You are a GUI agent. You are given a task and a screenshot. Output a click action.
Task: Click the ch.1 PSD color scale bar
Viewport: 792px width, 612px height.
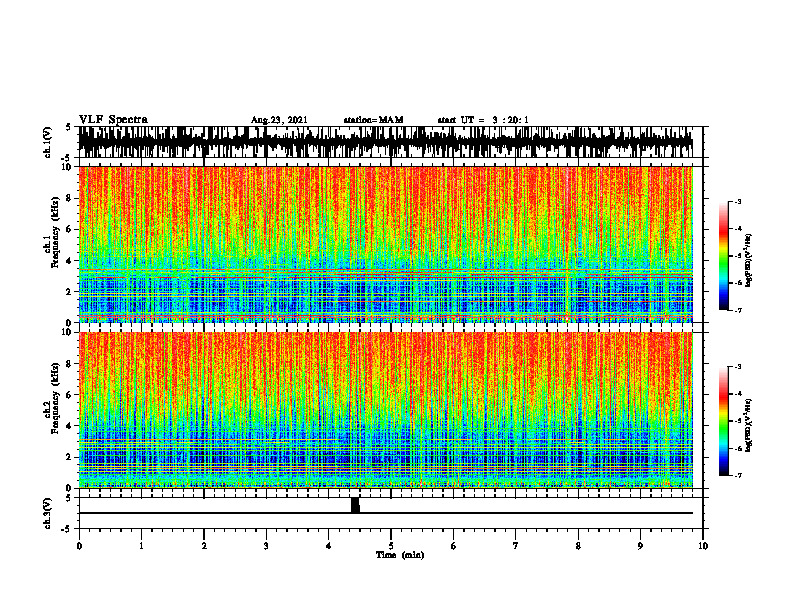(x=723, y=256)
